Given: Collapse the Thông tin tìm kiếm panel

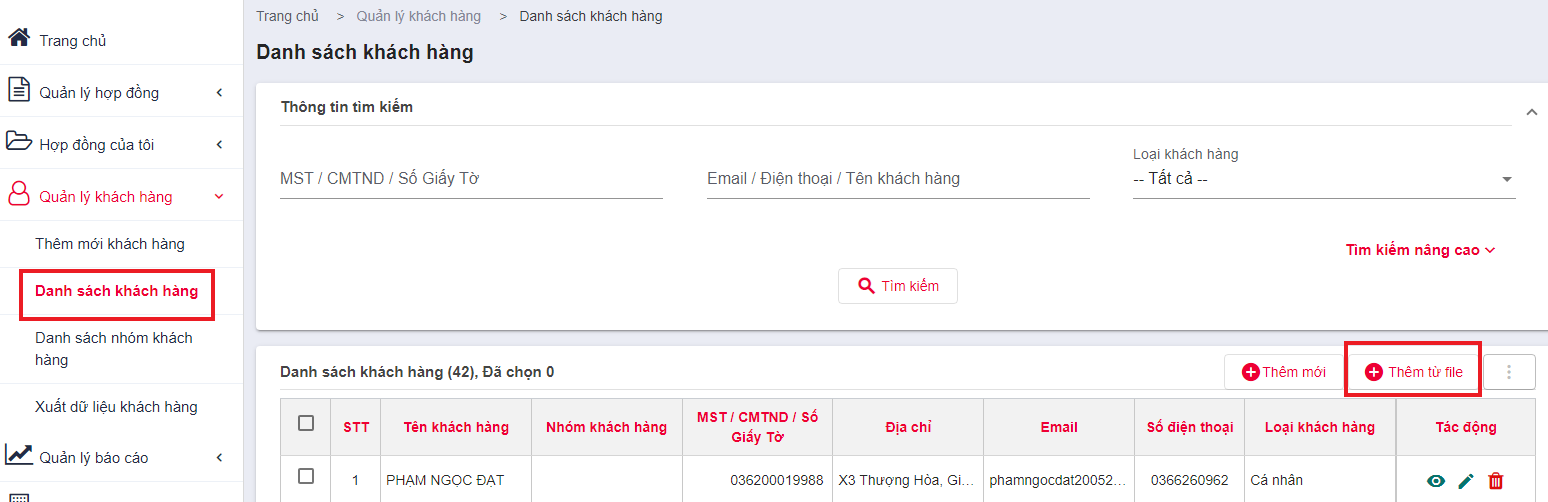Looking at the screenshot, I should (x=1531, y=113).
